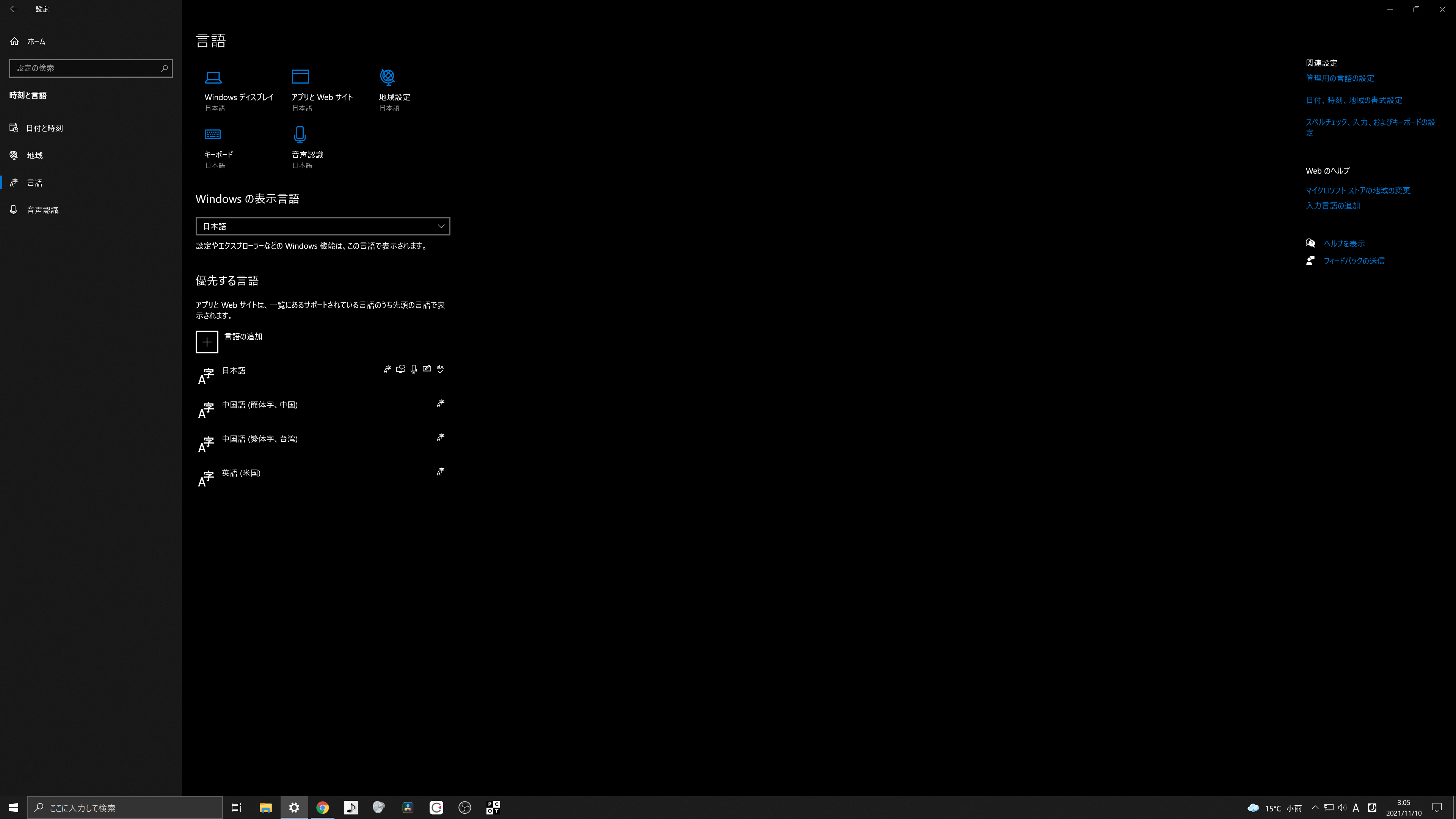Toggle the IME mode A indicator in tray
Image resolution: width=1456 pixels, height=819 pixels.
pos(1356,808)
